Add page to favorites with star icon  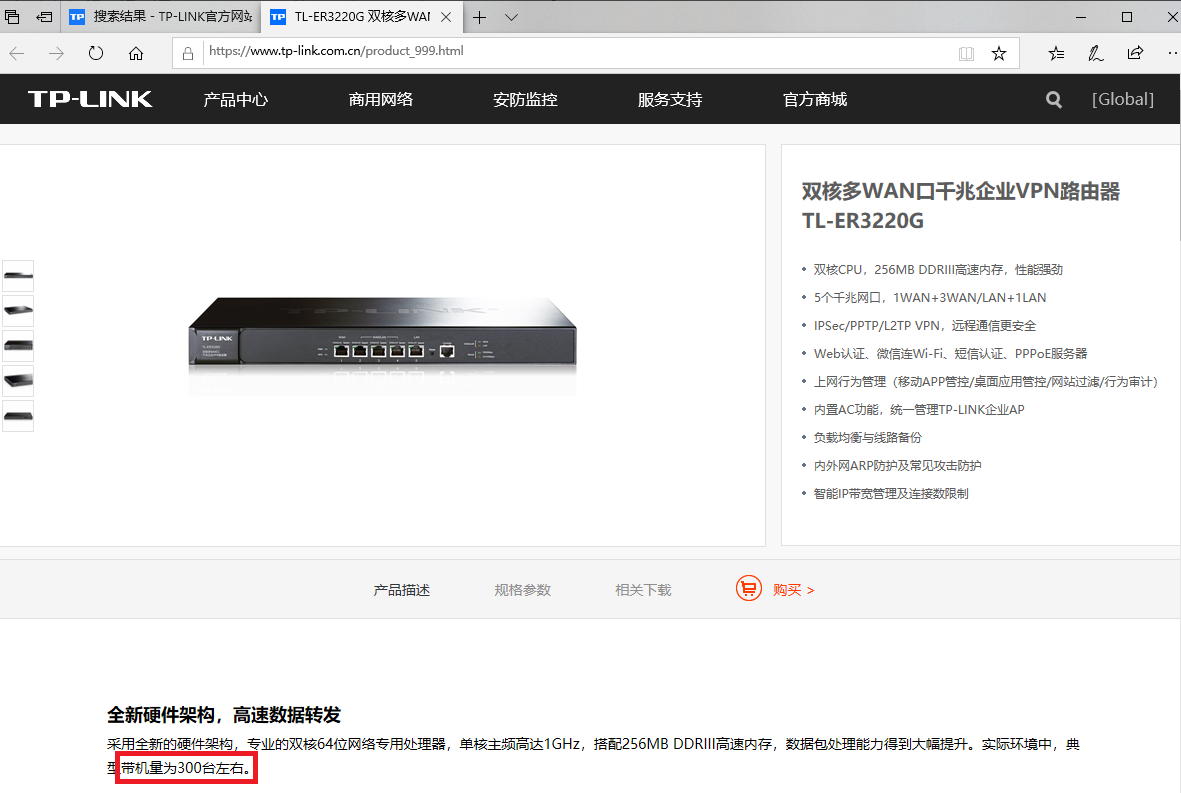tap(999, 53)
